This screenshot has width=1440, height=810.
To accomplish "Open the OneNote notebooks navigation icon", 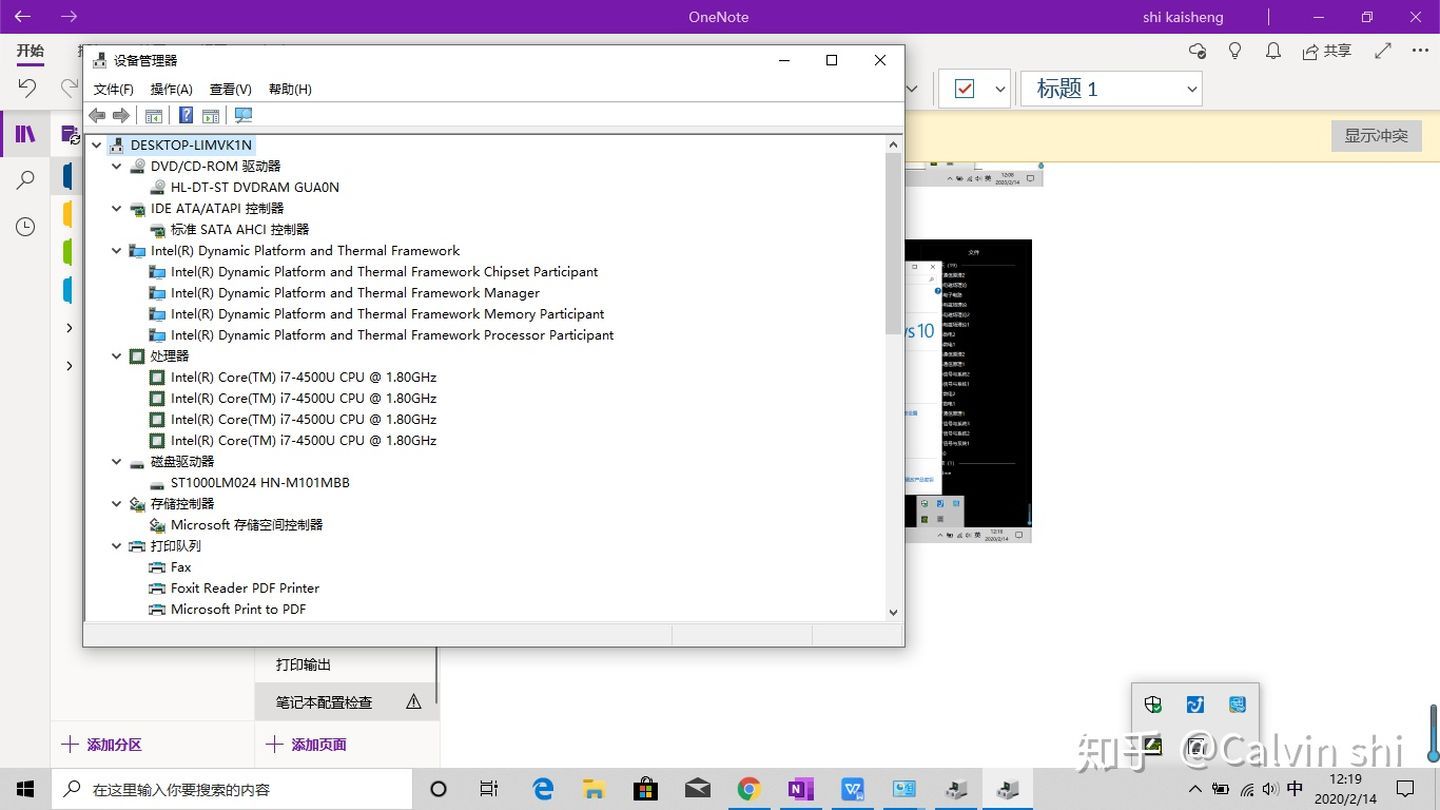I will point(25,134).
